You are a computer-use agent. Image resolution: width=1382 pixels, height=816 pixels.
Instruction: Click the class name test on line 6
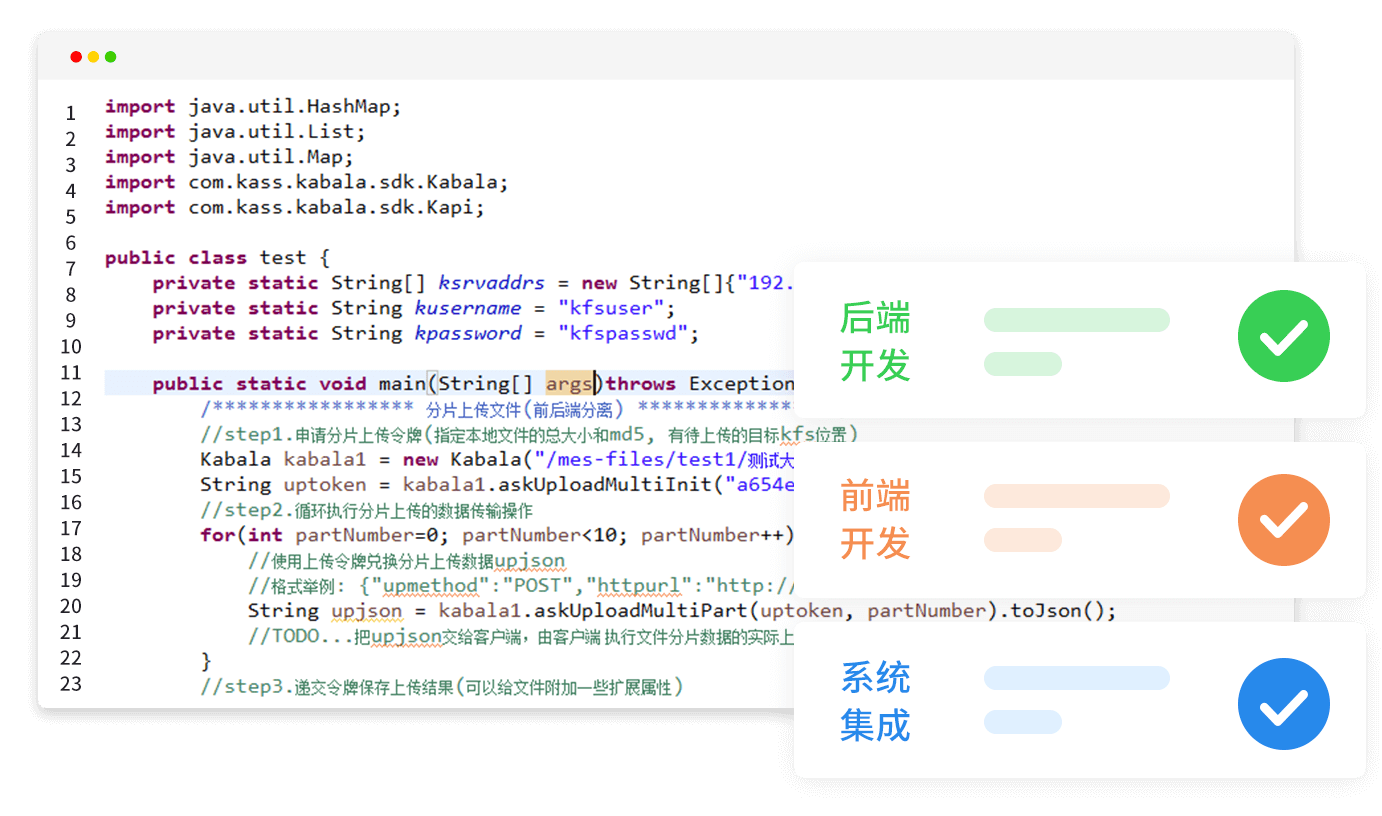[283, 257]
